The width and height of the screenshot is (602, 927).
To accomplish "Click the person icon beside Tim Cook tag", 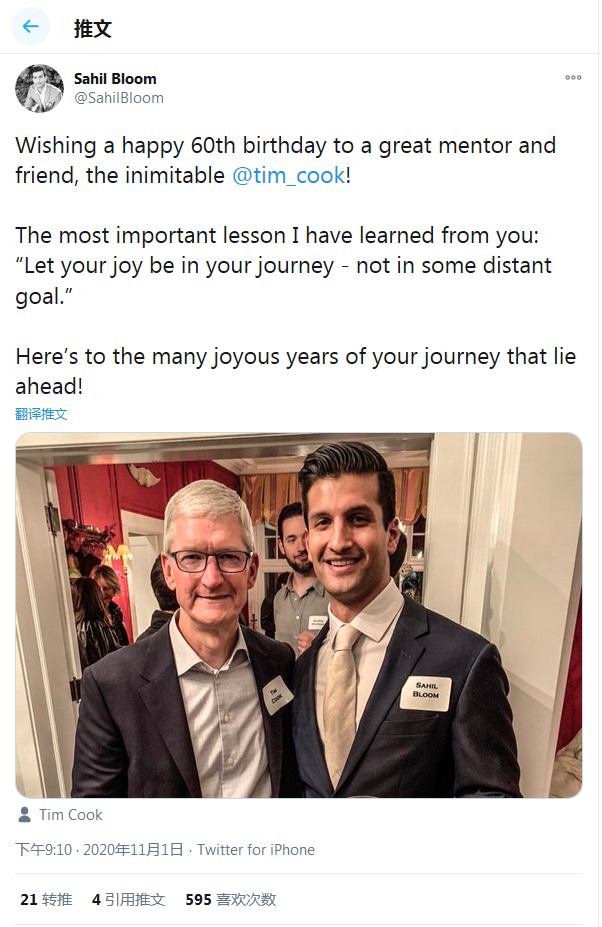I will (24, 815).
